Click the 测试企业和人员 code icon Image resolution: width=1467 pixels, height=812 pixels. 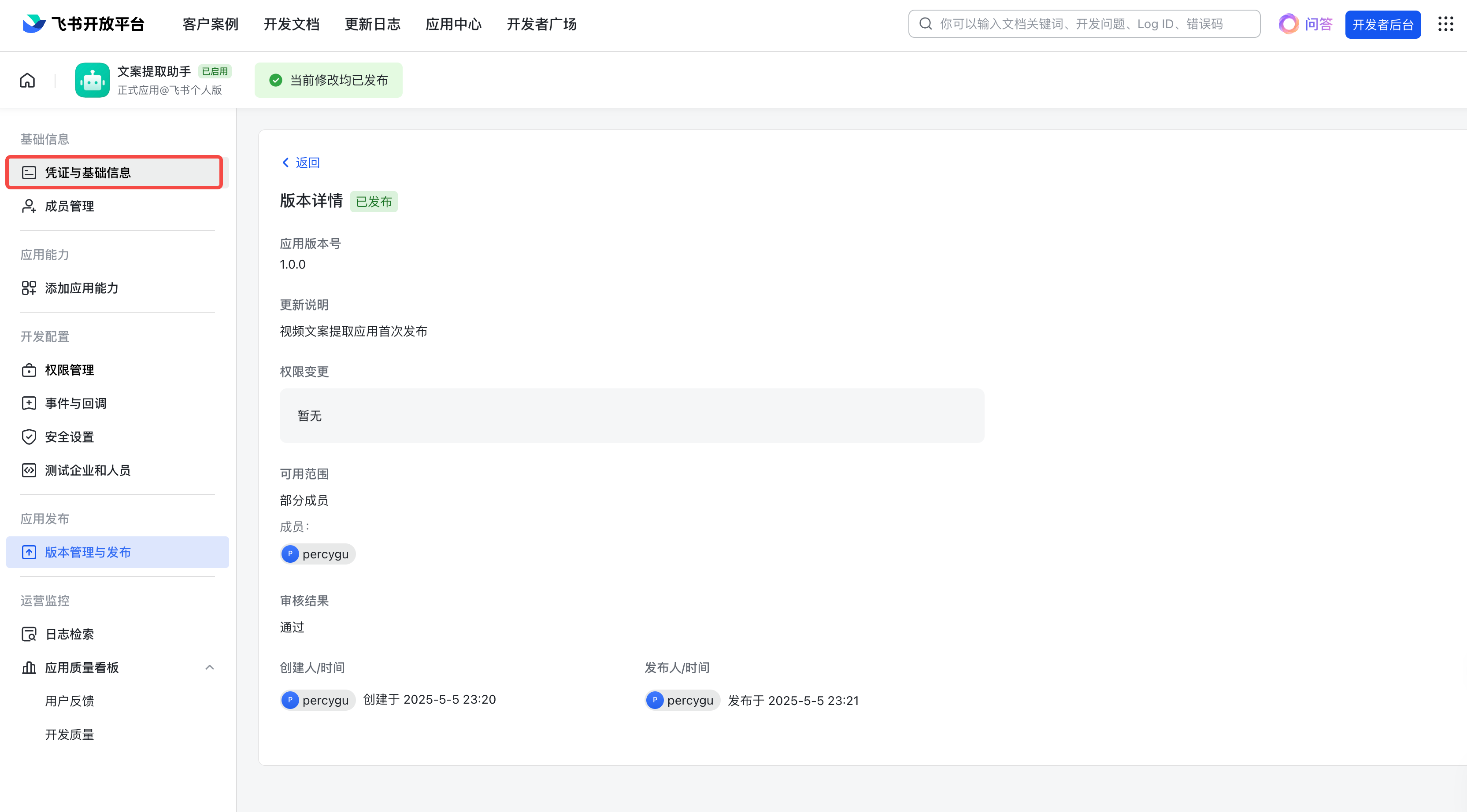tap(29, 470)
